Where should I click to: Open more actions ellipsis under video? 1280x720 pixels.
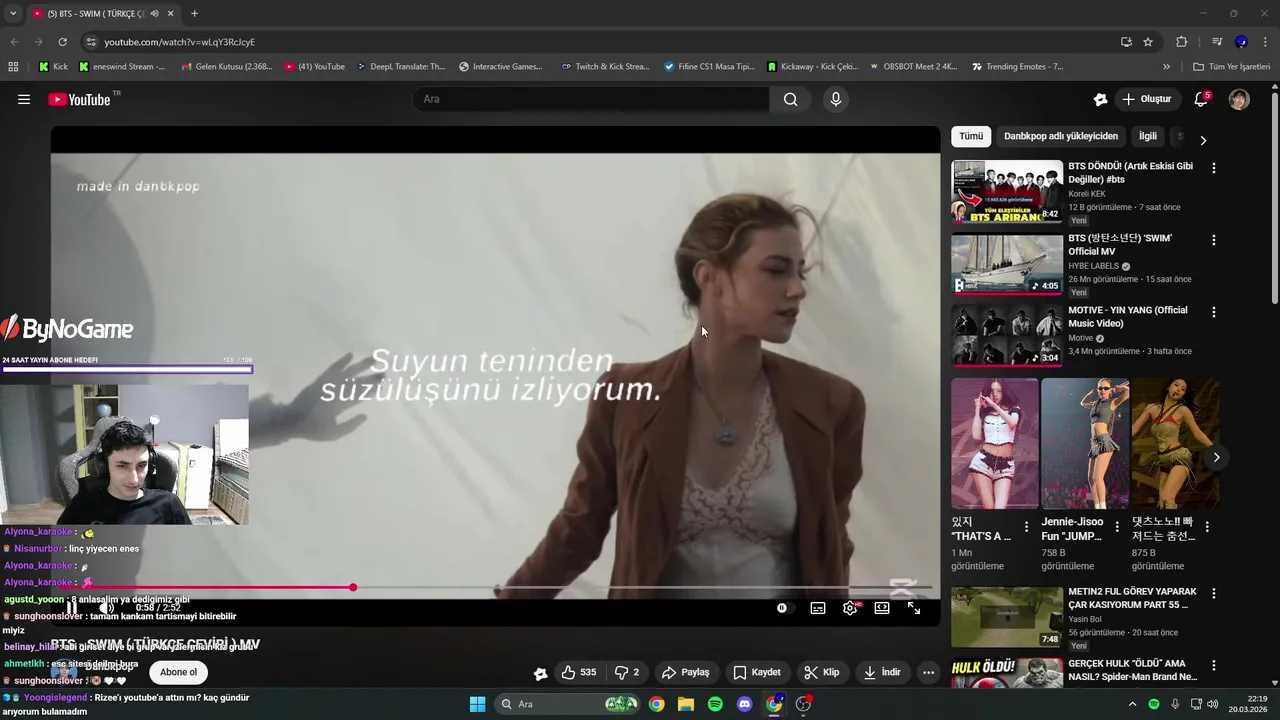click(928, 672)
